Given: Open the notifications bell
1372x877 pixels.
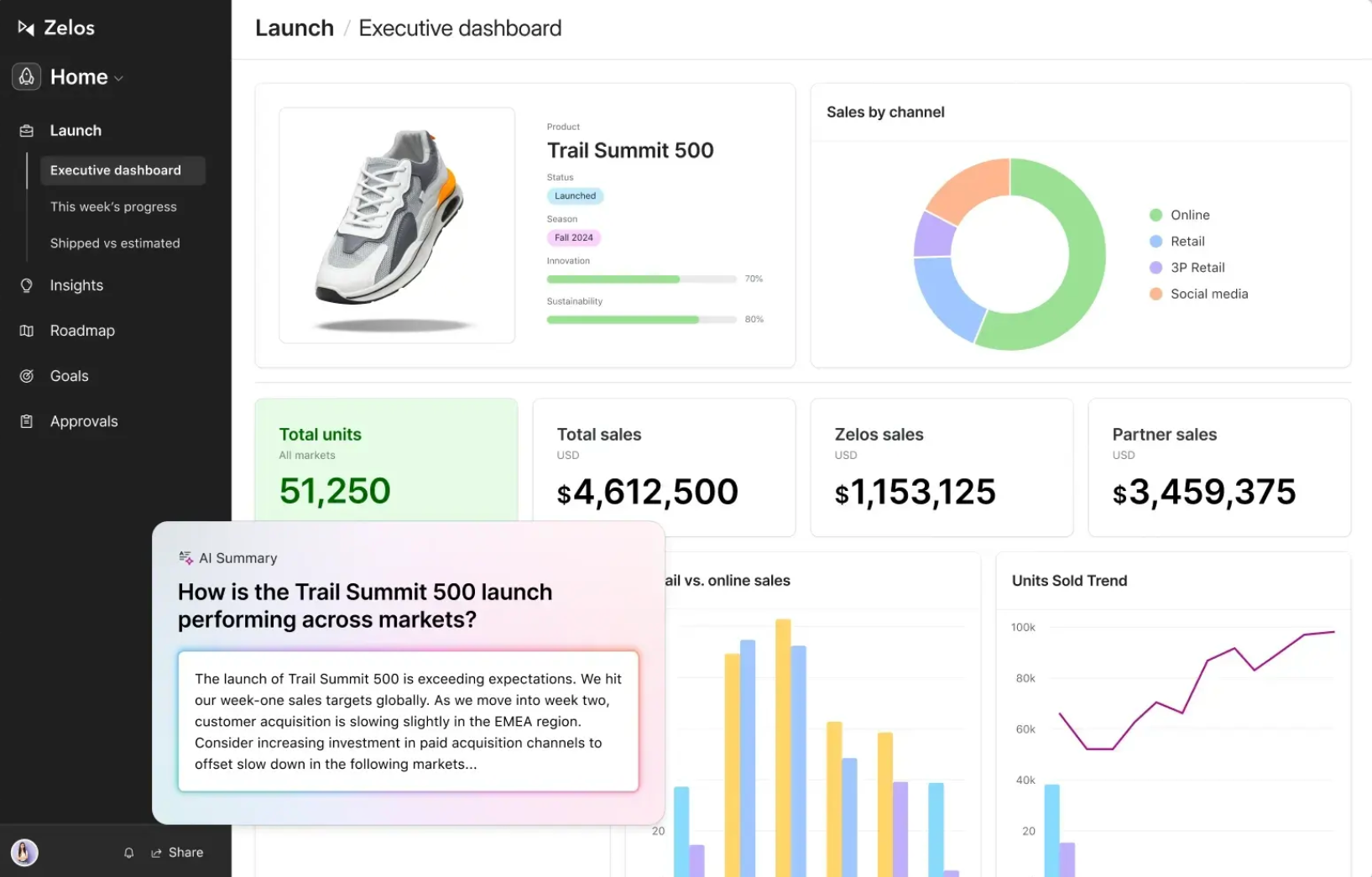Looking at the screenshot, I should point(128,852).
